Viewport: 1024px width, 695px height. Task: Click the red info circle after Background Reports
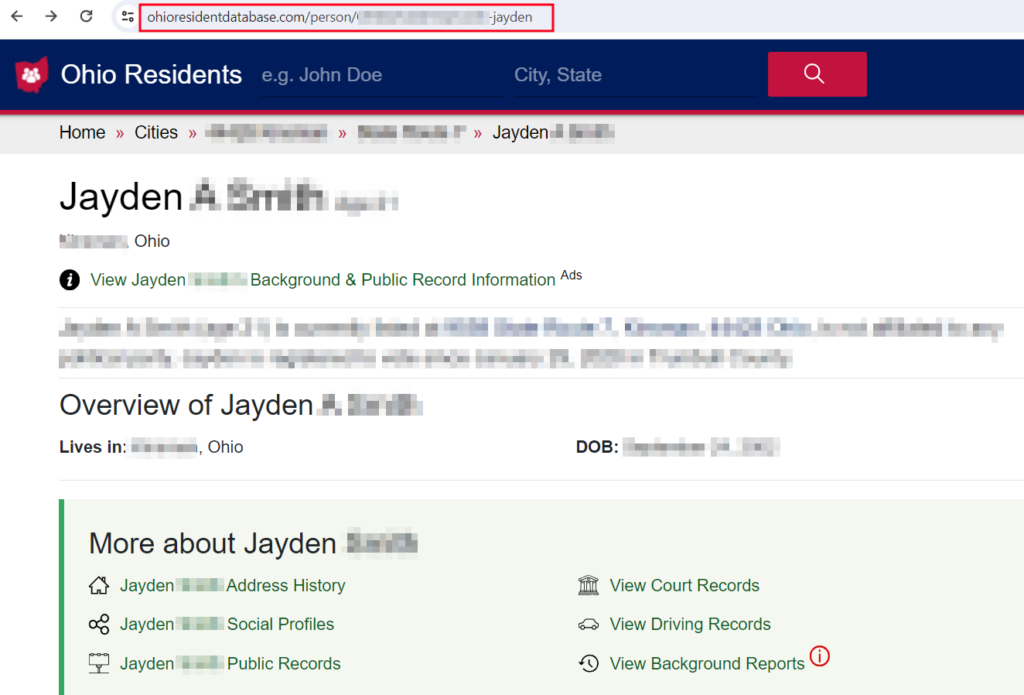pos(820,656)
